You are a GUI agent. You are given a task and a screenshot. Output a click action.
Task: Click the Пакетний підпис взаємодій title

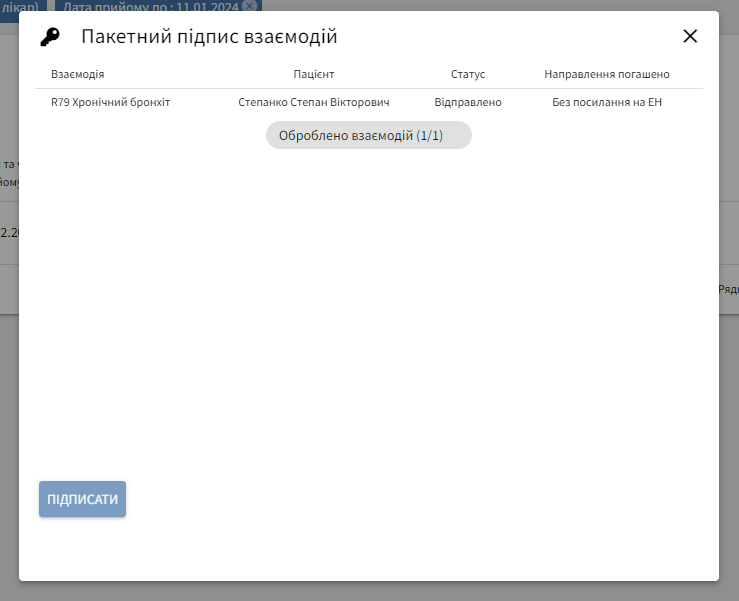click(209, 38)
